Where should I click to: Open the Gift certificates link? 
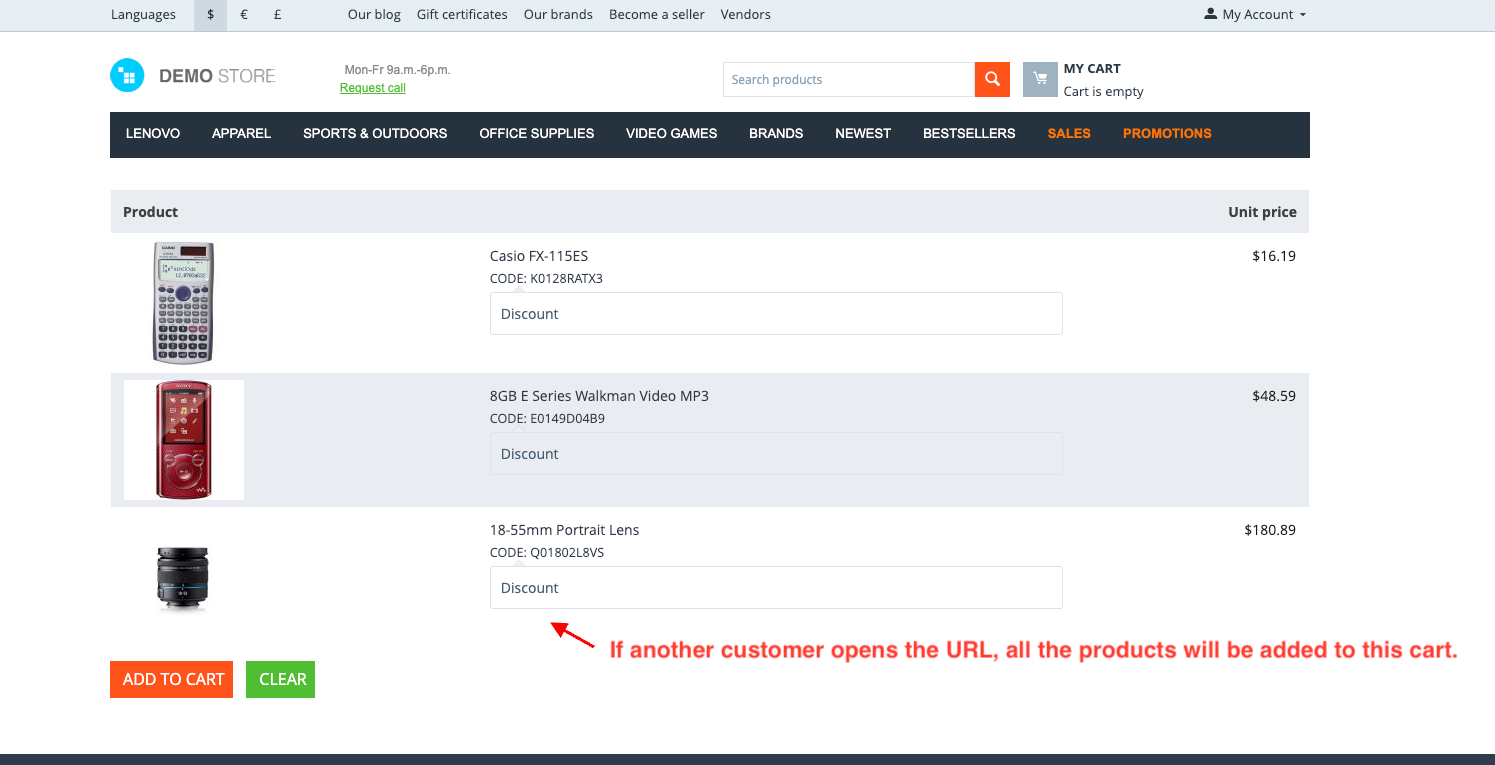coord(462,15)
